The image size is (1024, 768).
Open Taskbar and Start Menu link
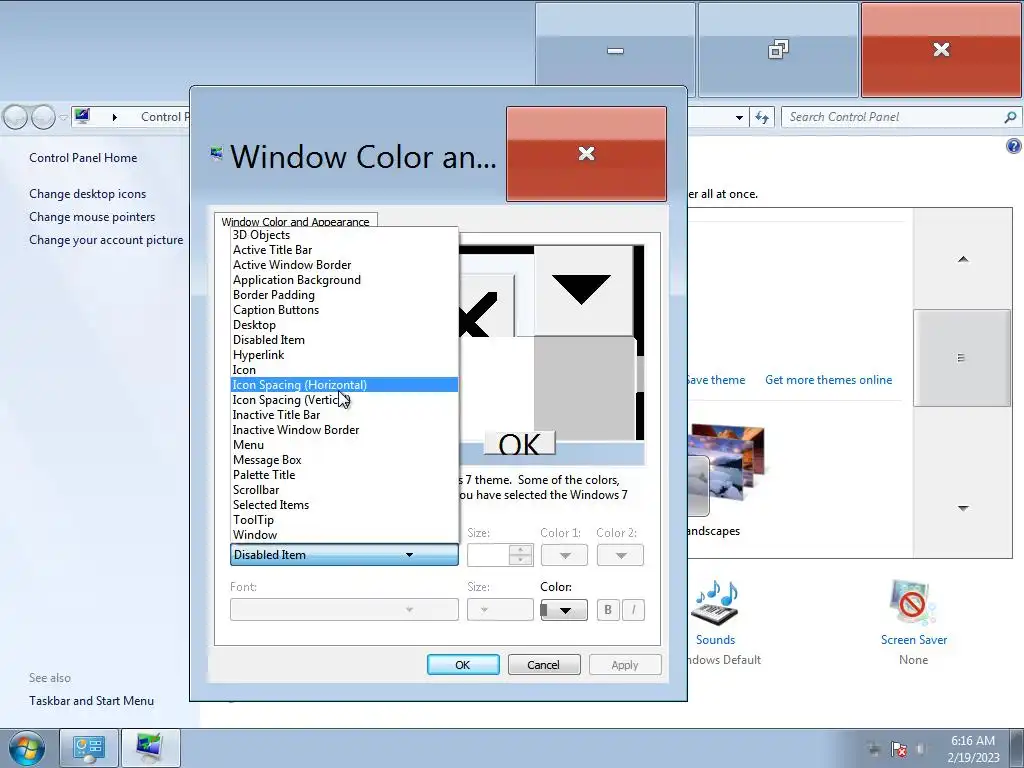pos(91,701)
